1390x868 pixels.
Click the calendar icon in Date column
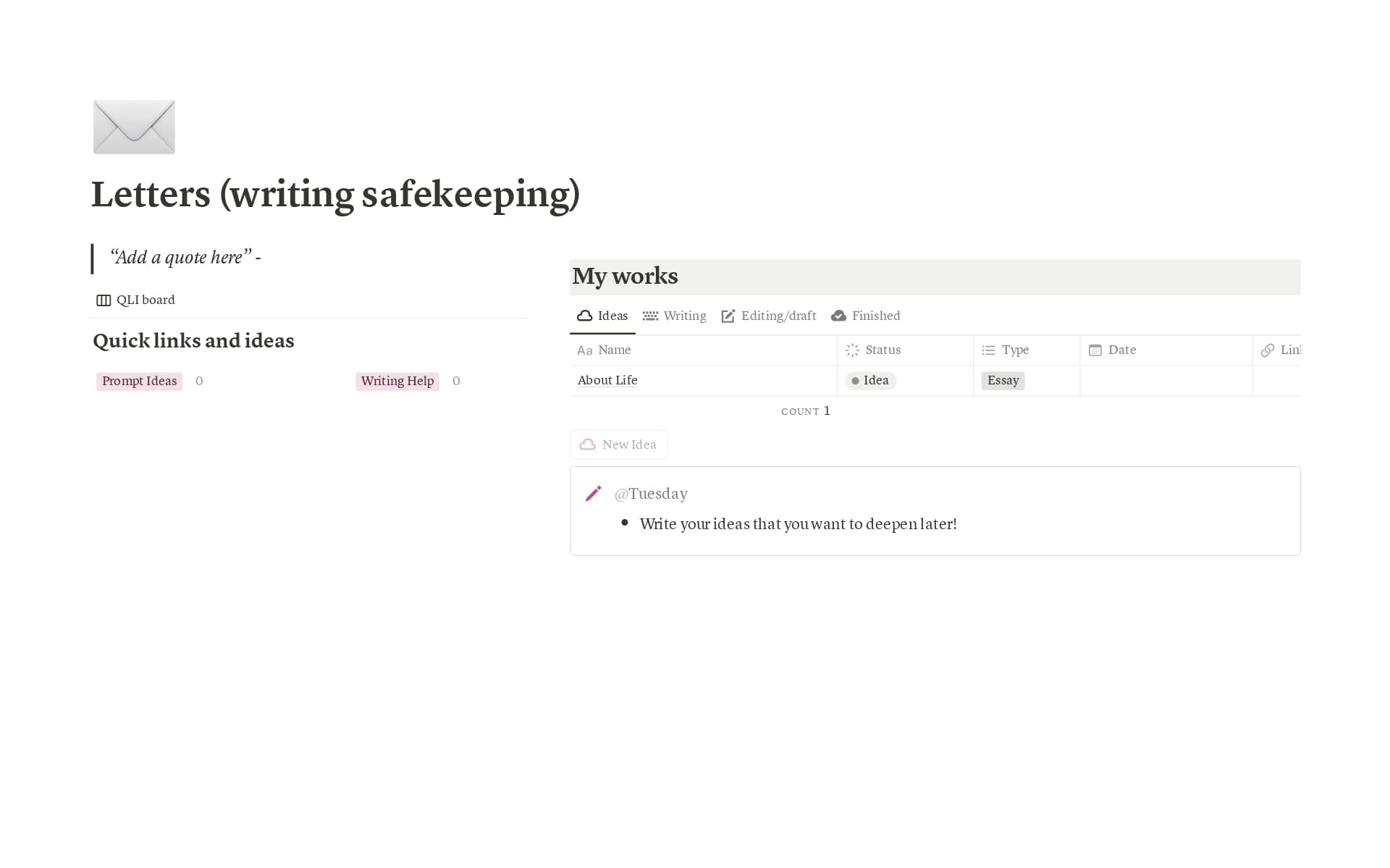1095,350
